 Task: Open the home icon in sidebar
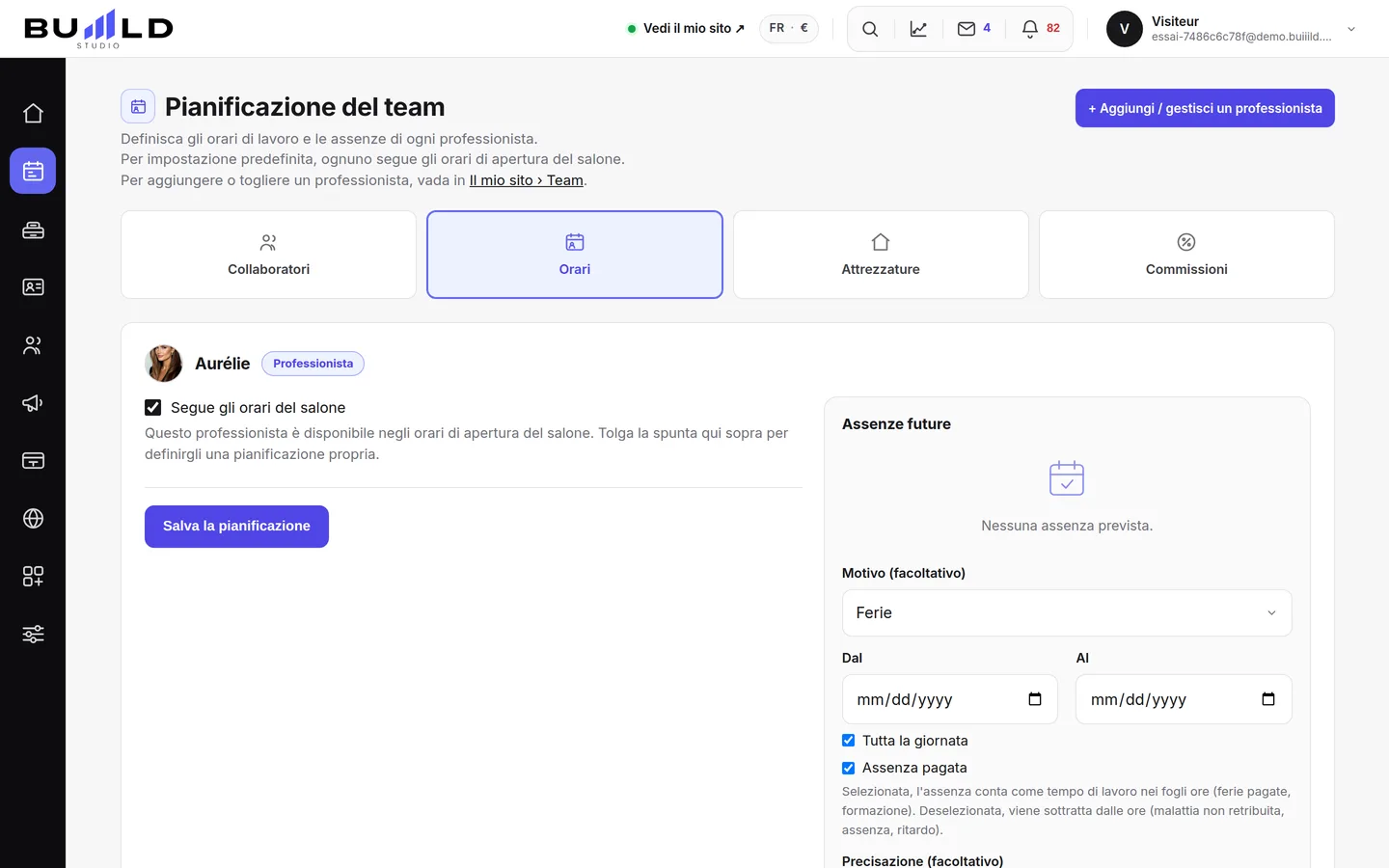click(x=33, y=113)
